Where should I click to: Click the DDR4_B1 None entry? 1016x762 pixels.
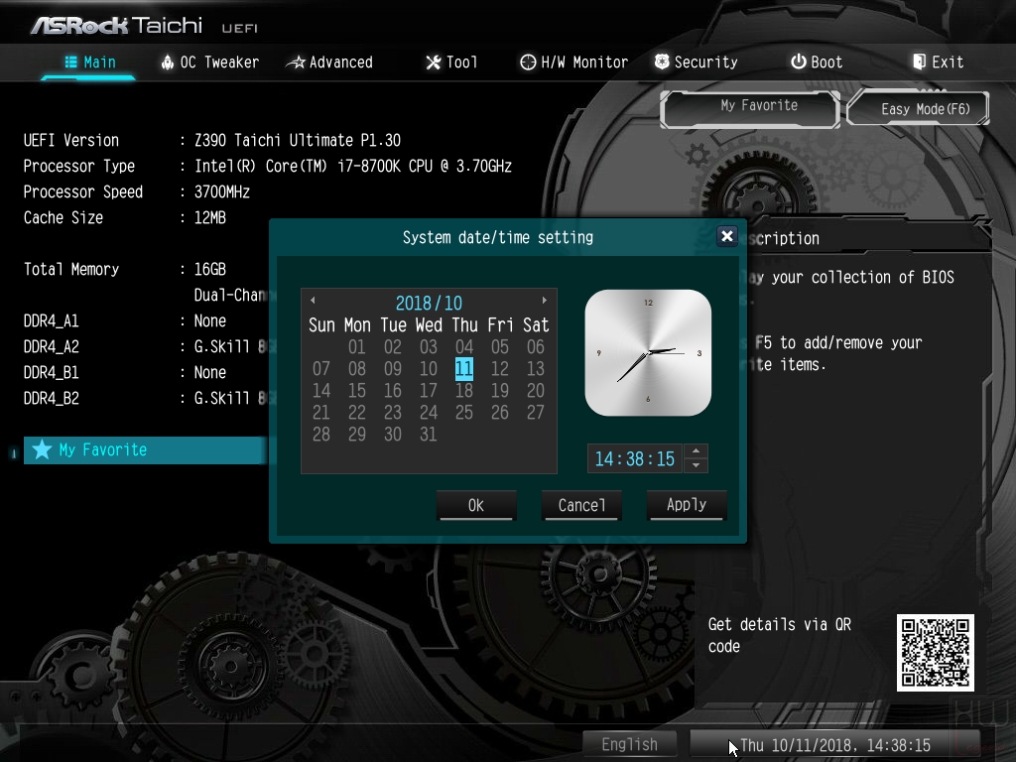pos(210,373)
